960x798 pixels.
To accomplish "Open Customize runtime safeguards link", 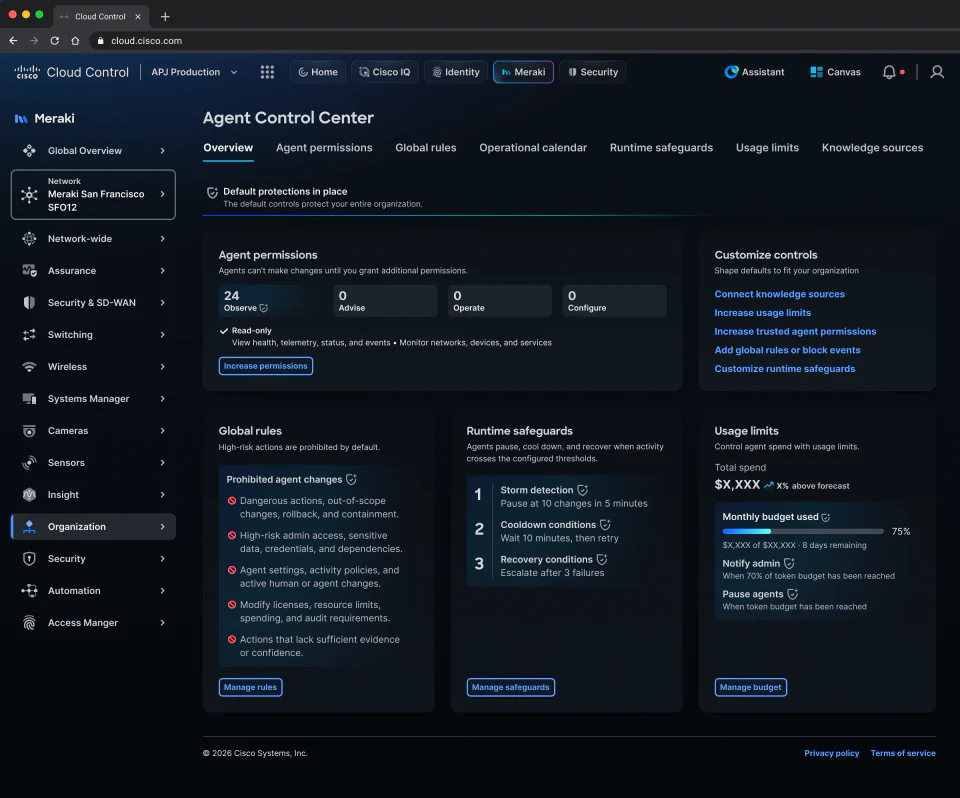I will click(784, 369).
